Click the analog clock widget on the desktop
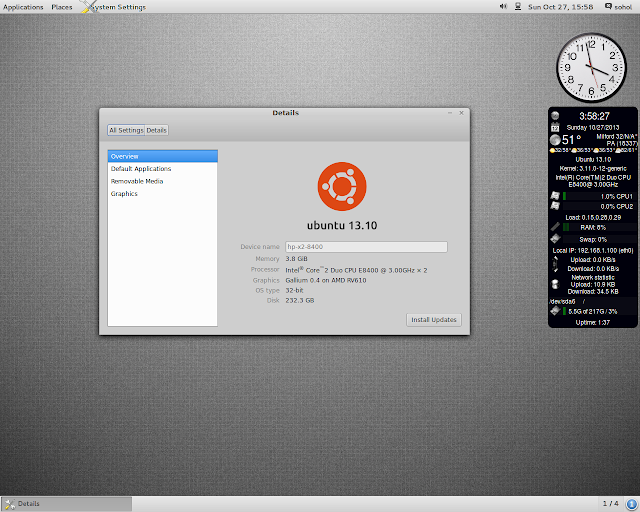This screenshot has width=640, height=512. coord(591,67)
